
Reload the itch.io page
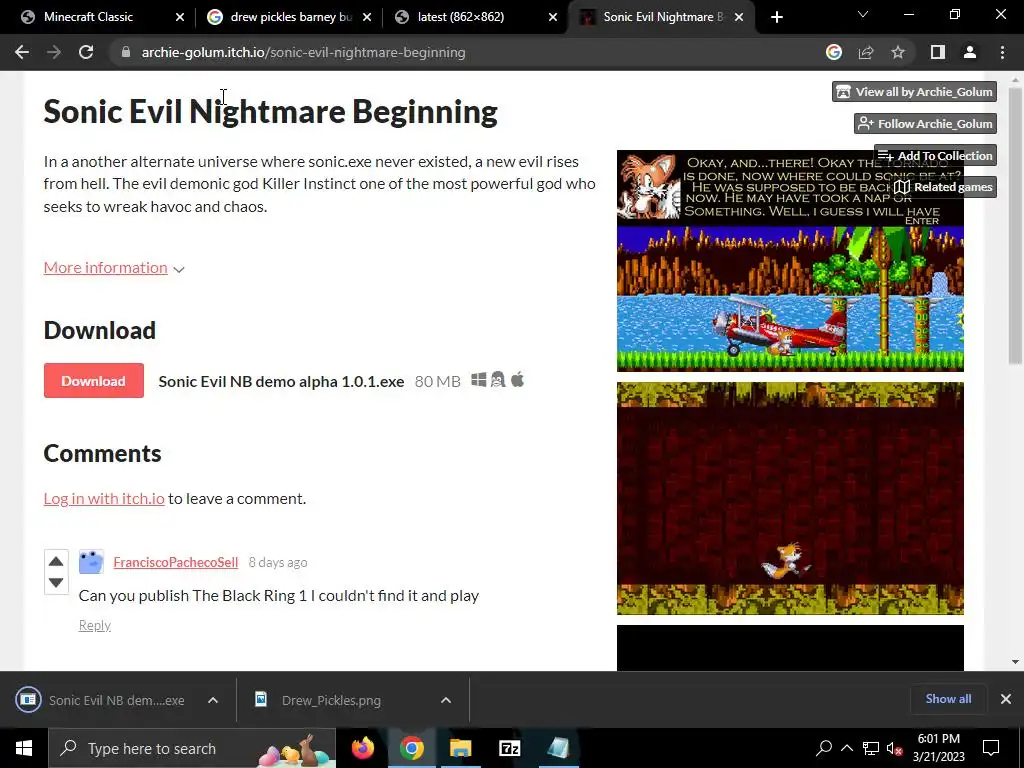(86, 52)
